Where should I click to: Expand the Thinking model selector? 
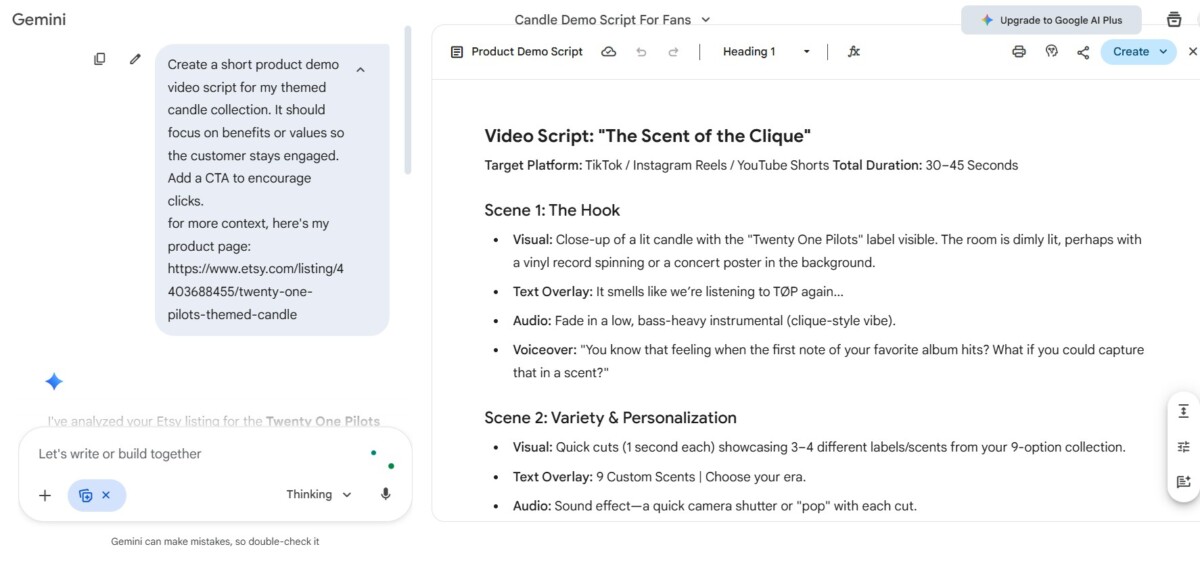319,494
